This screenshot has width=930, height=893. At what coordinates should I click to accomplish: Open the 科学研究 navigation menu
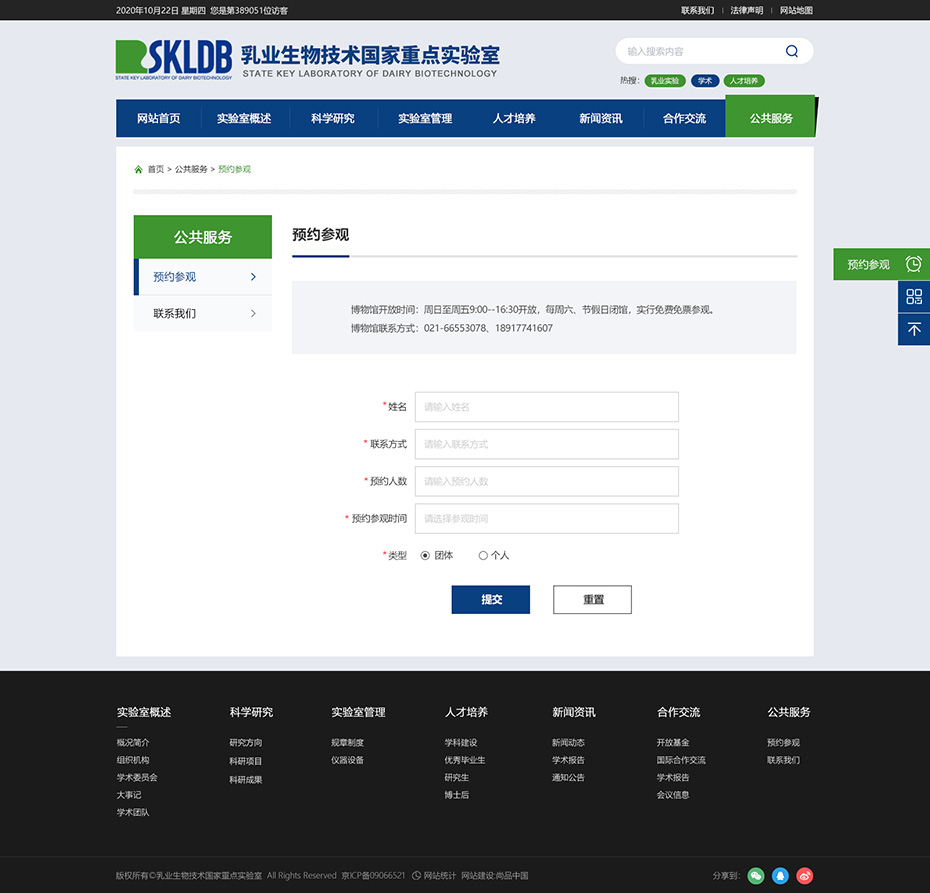coord(332,118)
